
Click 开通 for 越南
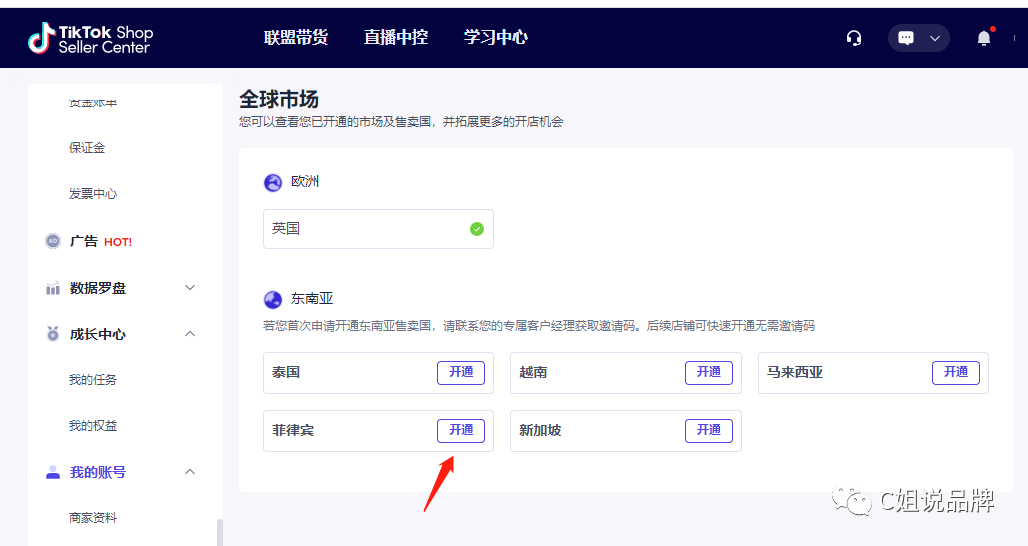(x=709, y=372)
